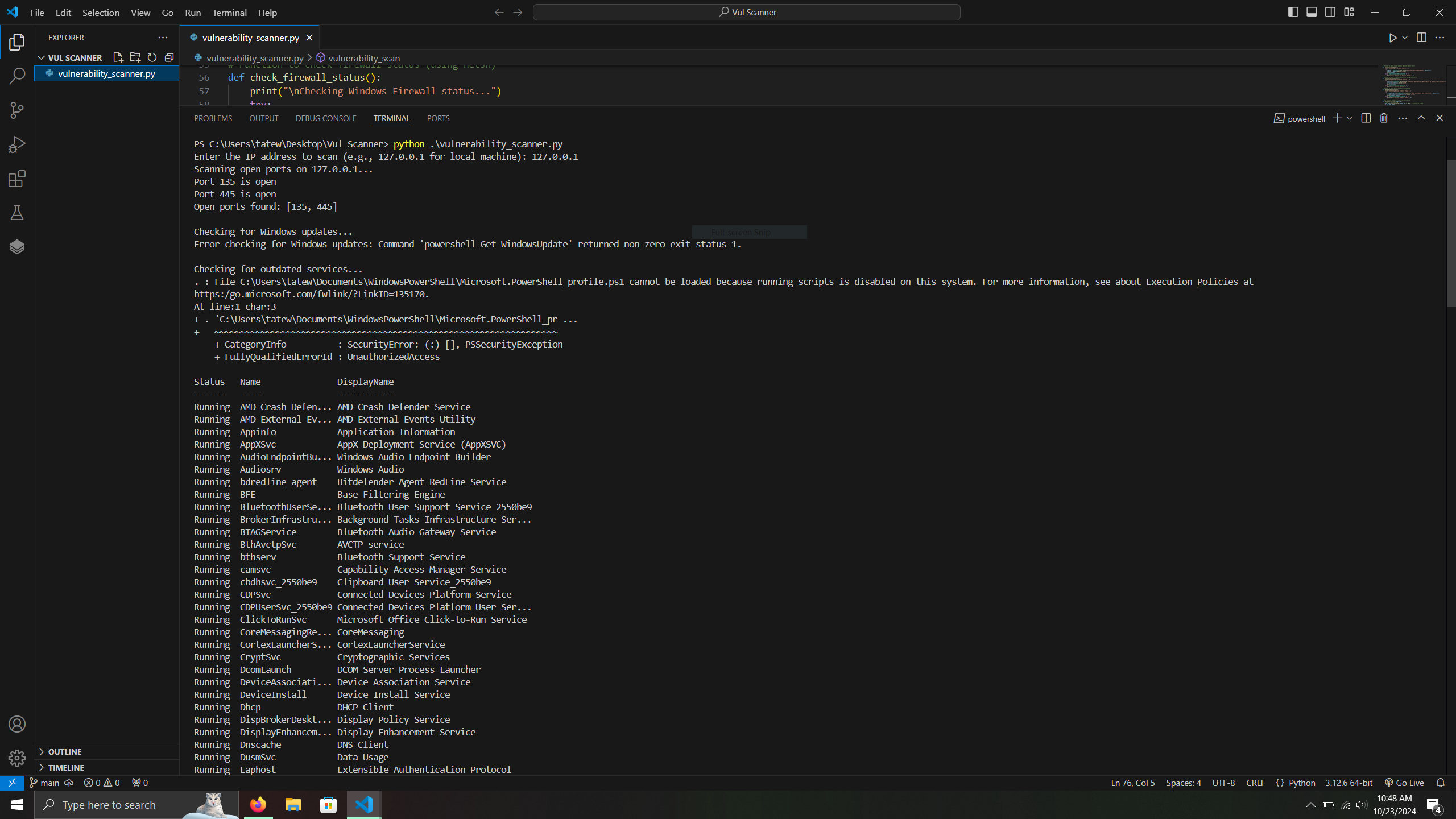The width and height of the screenshot is (1456, 819).
Task: Change indentation via Spaces: 4
Action: tap(1183, 783)
